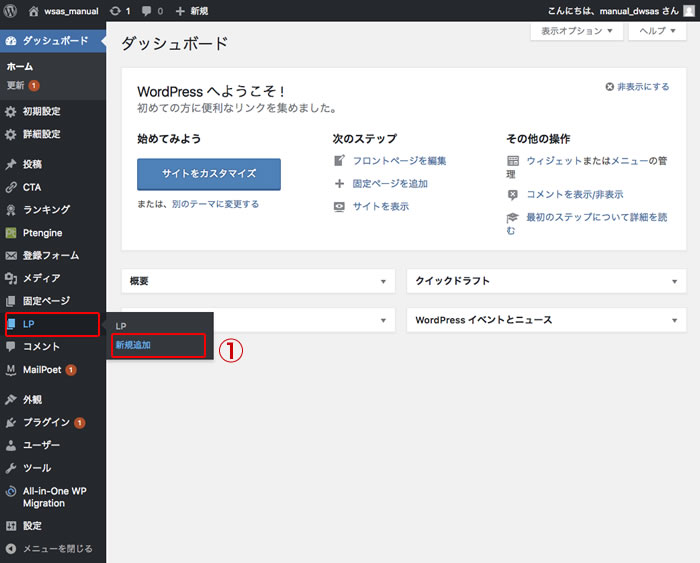Open the ヘルプ help dropdown
The image size is (700, 563).
coord(657,31)
